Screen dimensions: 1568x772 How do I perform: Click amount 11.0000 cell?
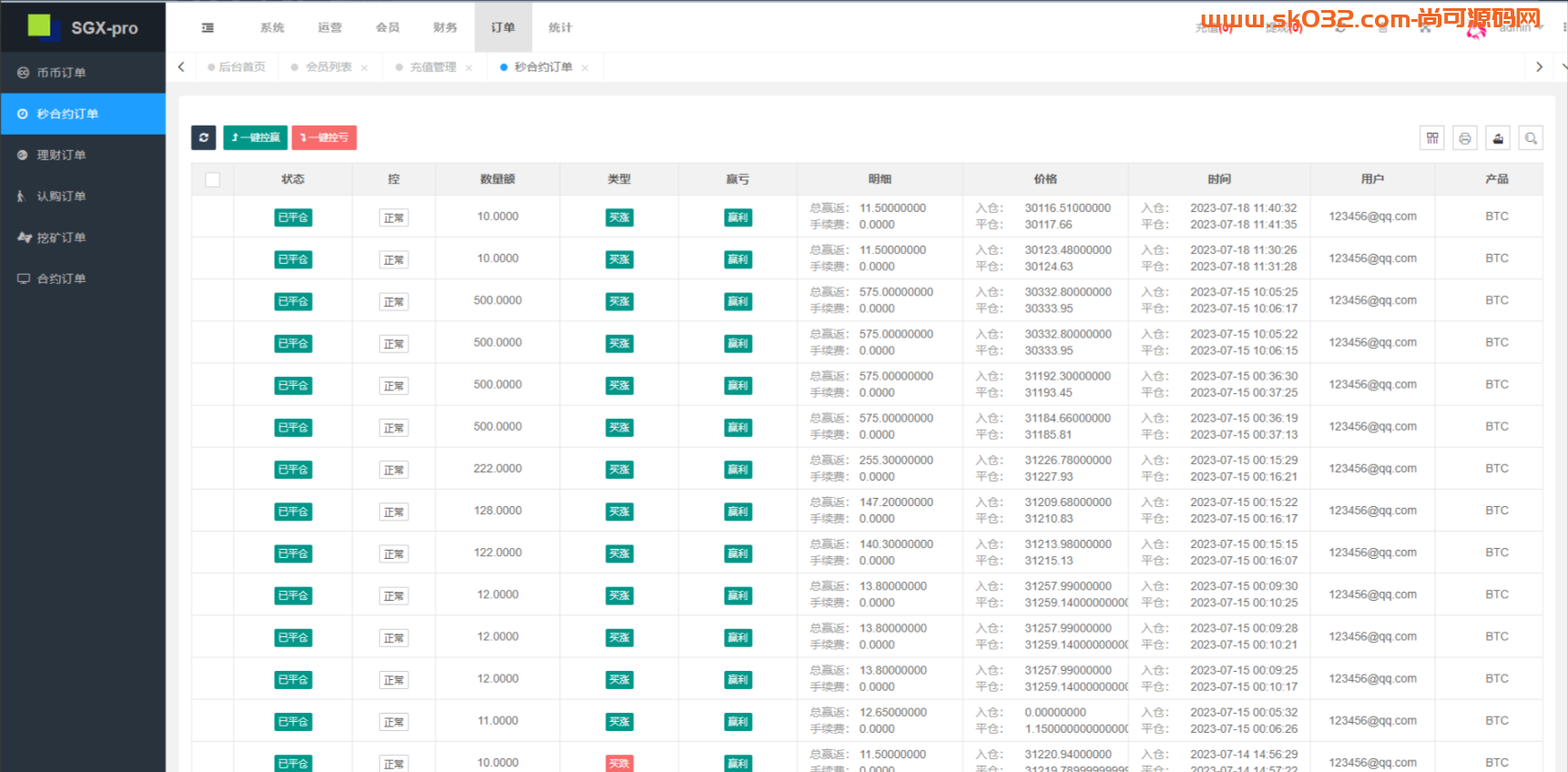click(498, 721)
